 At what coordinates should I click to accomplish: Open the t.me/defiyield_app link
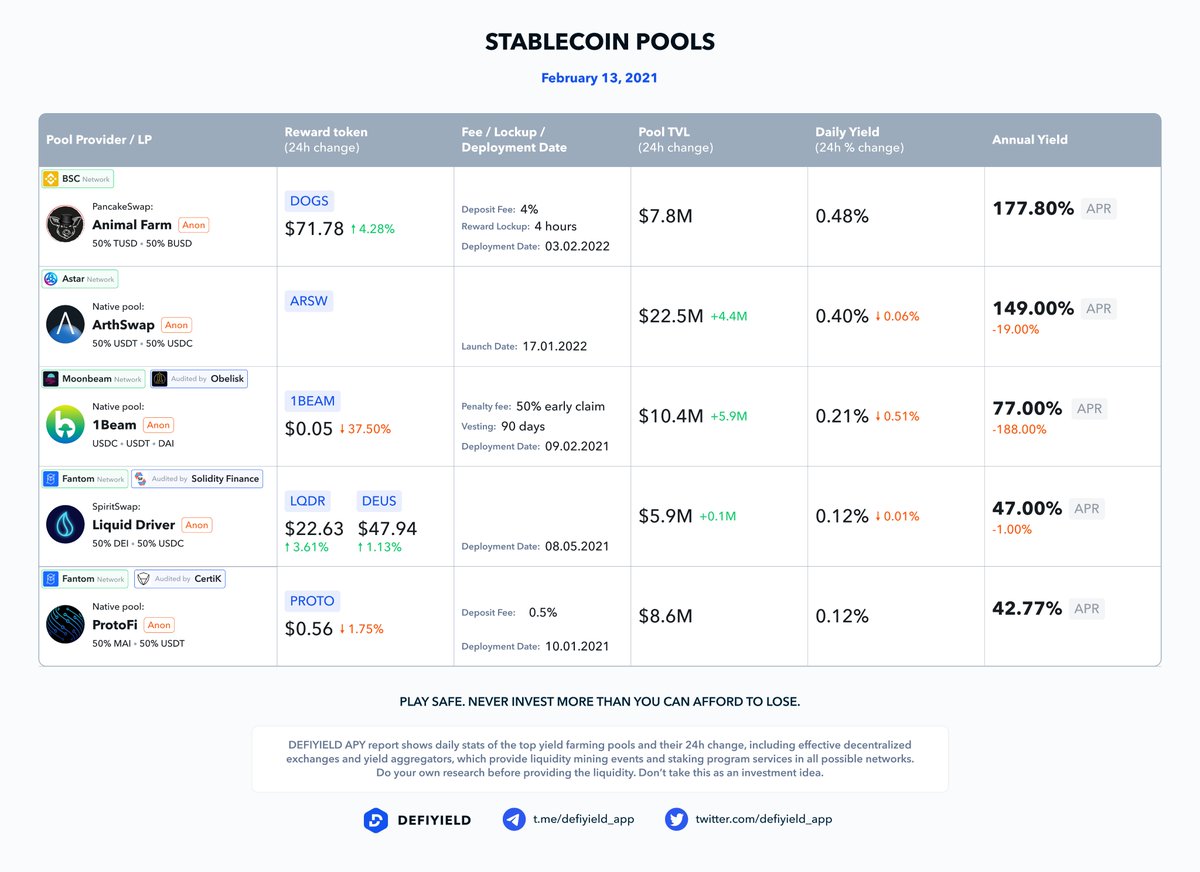pyautogui.click(x=583, y=819)
